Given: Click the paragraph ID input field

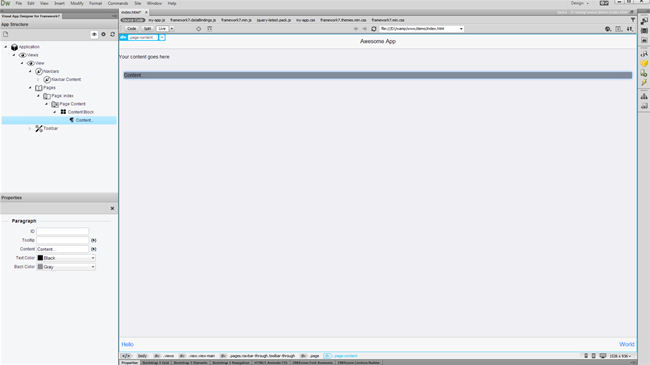Looking at the screenshot, I should (x=63, y=231).
